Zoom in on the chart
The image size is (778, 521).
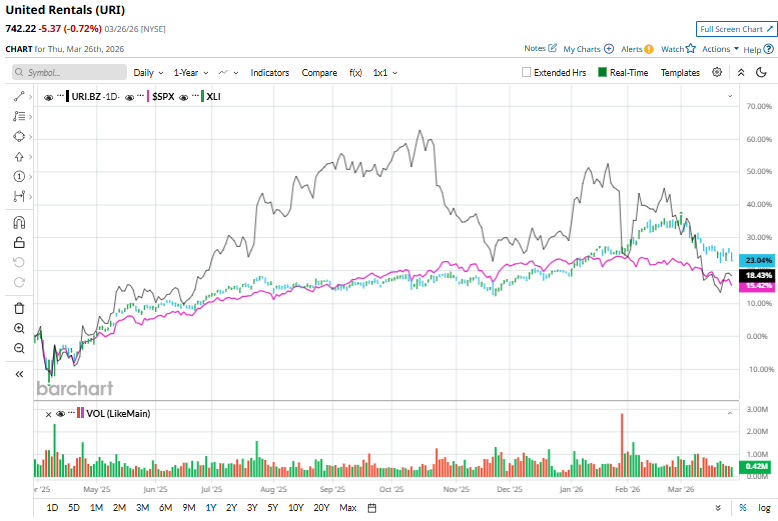tap(19, 328)
